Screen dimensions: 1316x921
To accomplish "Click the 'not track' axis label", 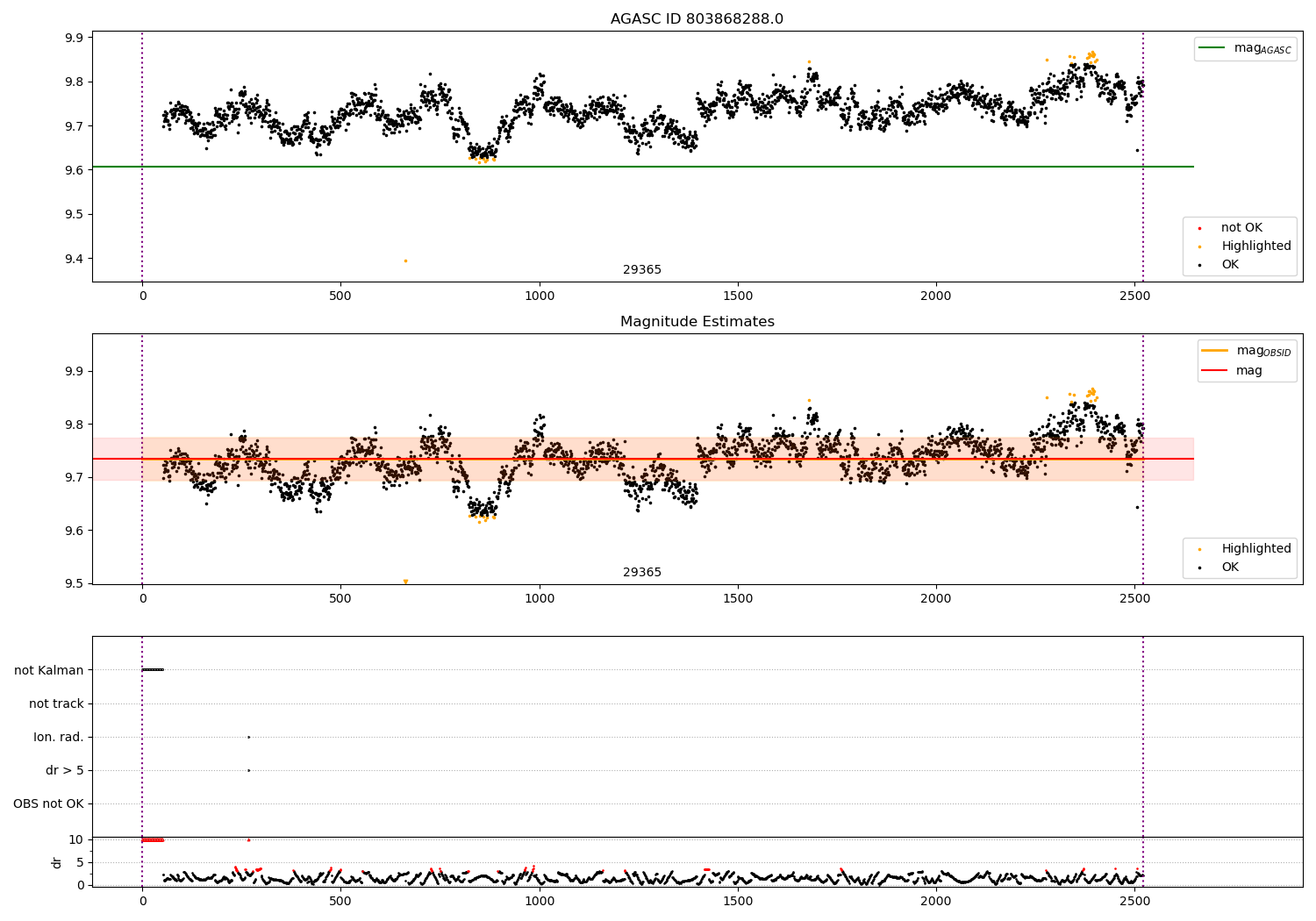I will pyautogui.click(x=56, y=704).
